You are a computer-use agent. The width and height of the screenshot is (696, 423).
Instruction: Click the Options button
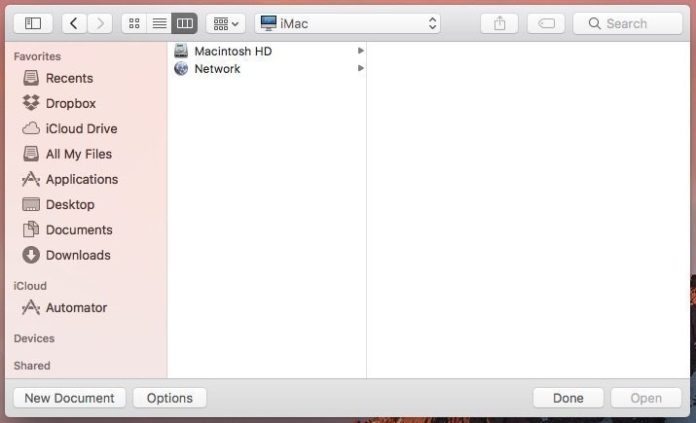coord(170,398)
